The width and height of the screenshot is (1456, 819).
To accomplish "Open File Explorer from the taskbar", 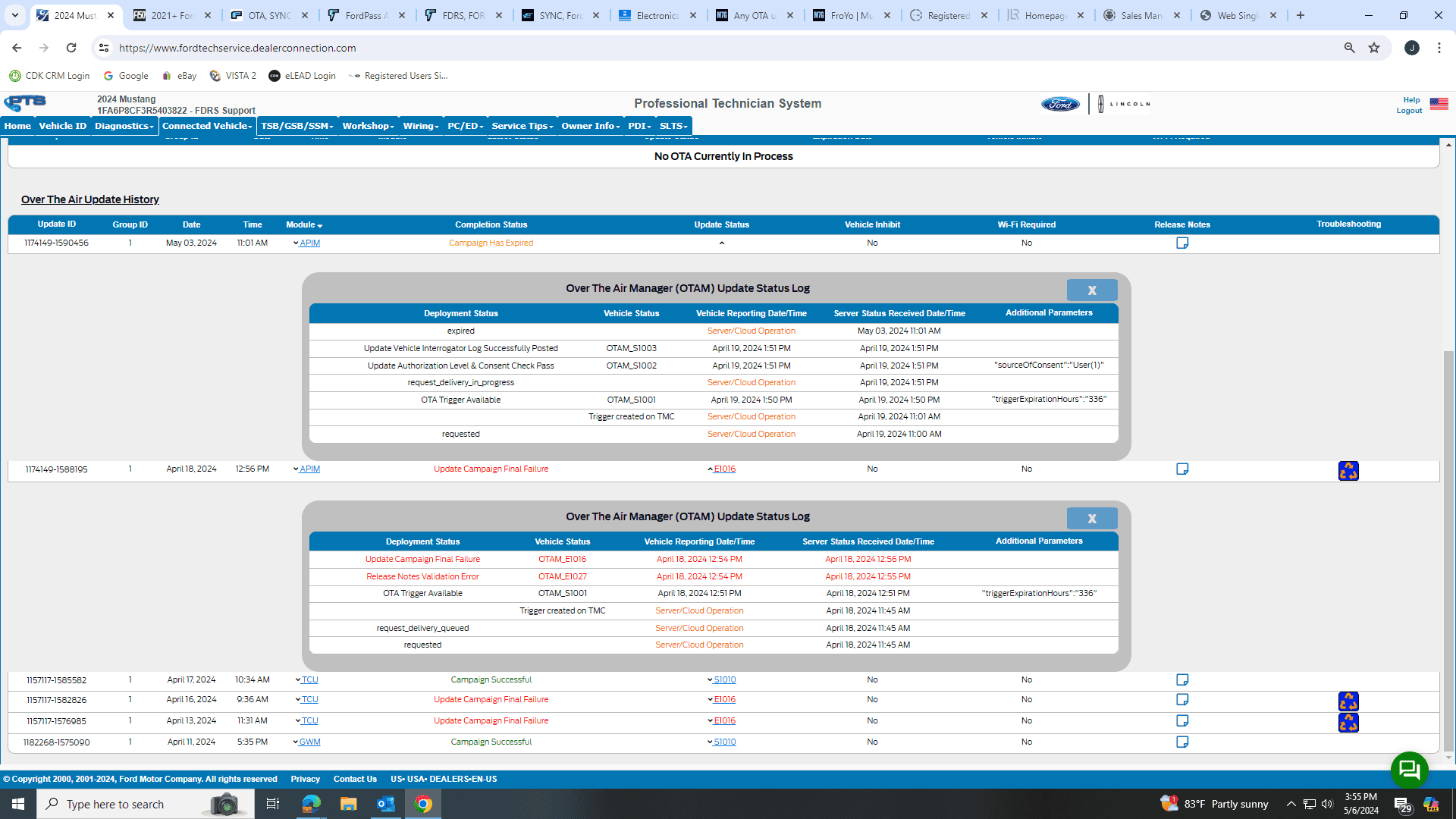I will point(348,804).
